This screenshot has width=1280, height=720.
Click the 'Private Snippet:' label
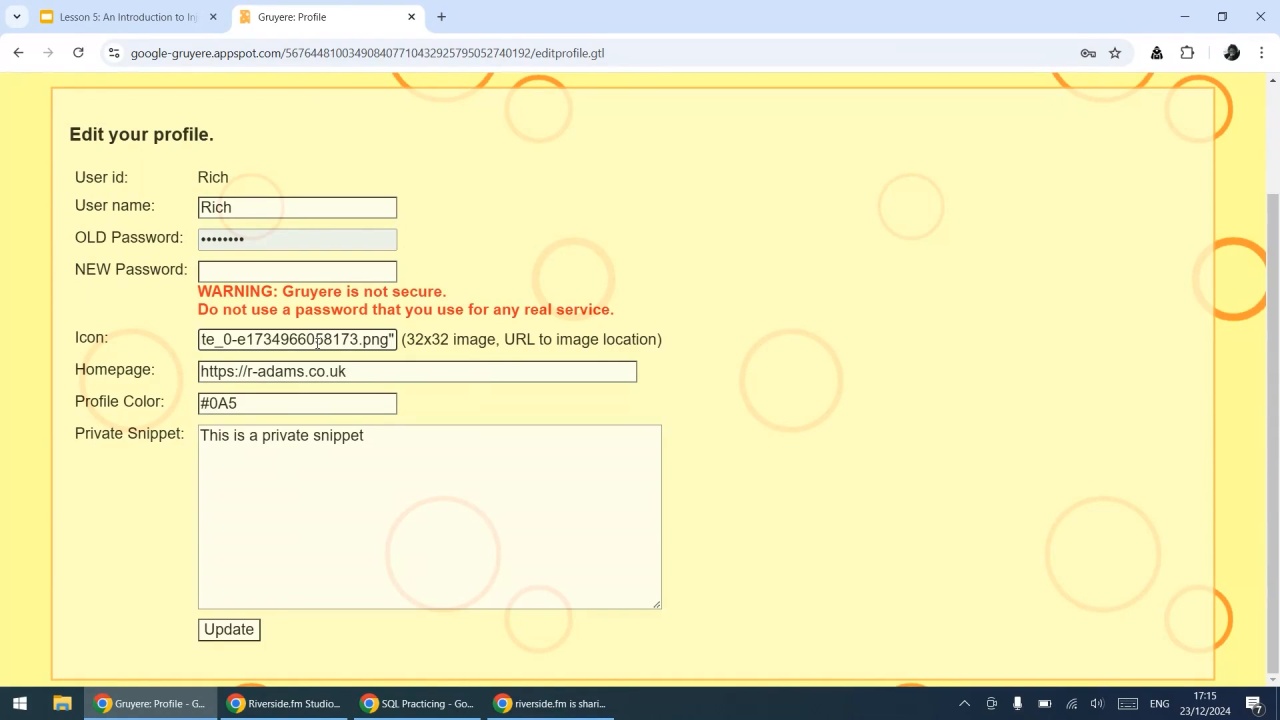[129, 433]
